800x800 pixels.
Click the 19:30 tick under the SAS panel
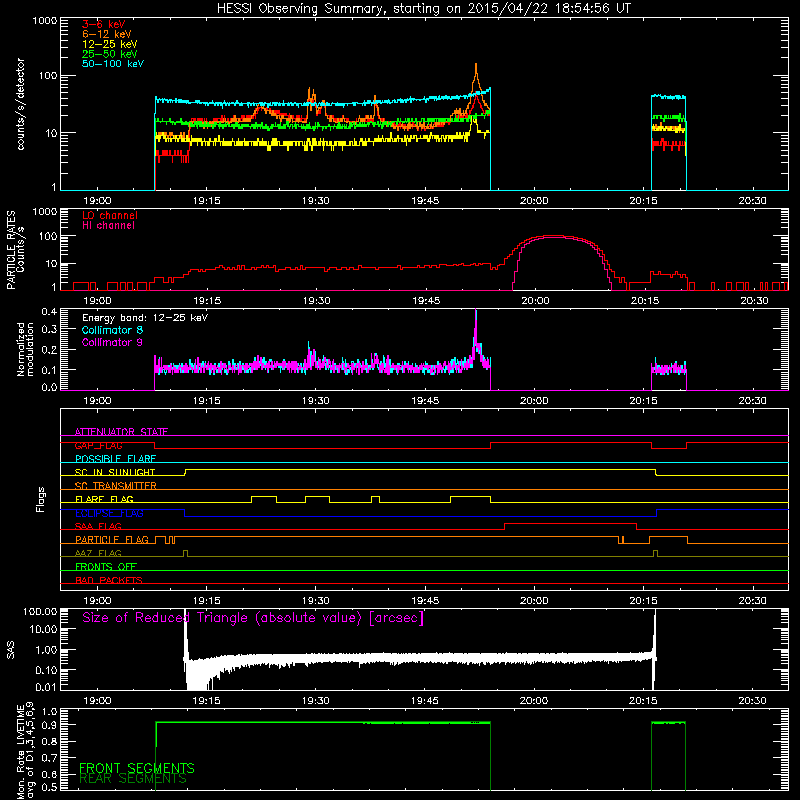(x=315, y=701)
